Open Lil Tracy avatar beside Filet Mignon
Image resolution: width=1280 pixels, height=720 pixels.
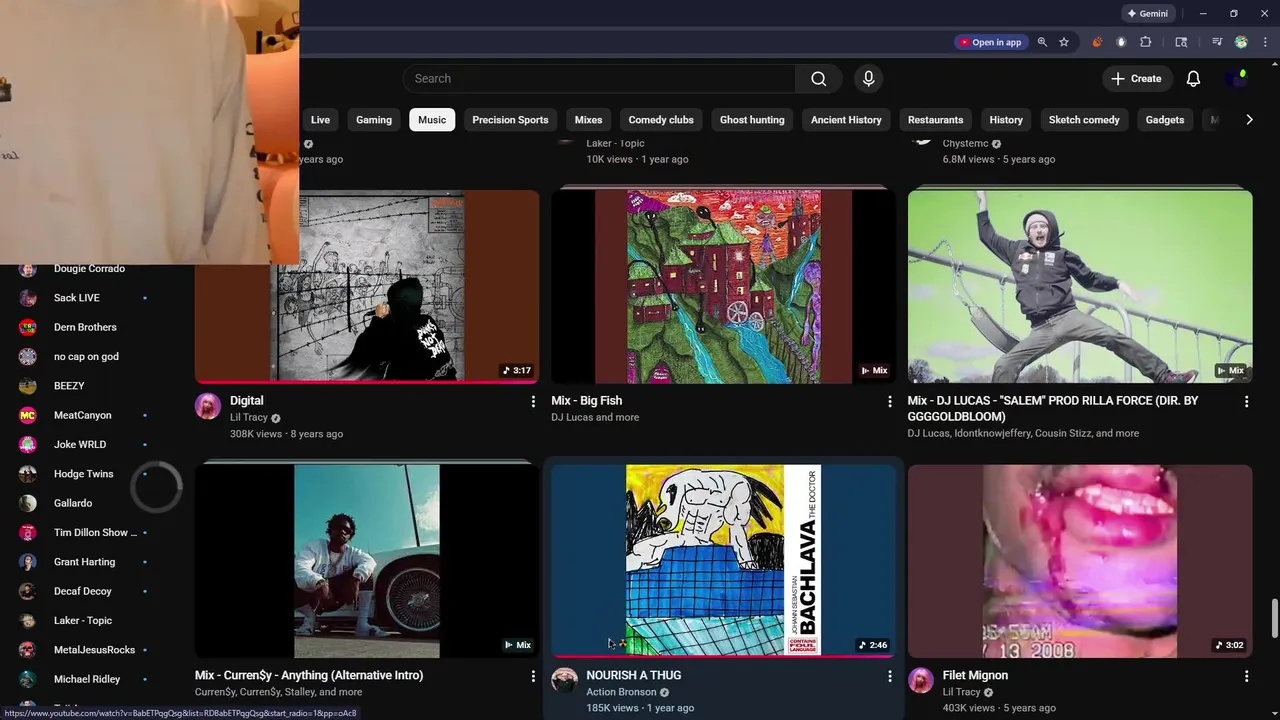921,681
